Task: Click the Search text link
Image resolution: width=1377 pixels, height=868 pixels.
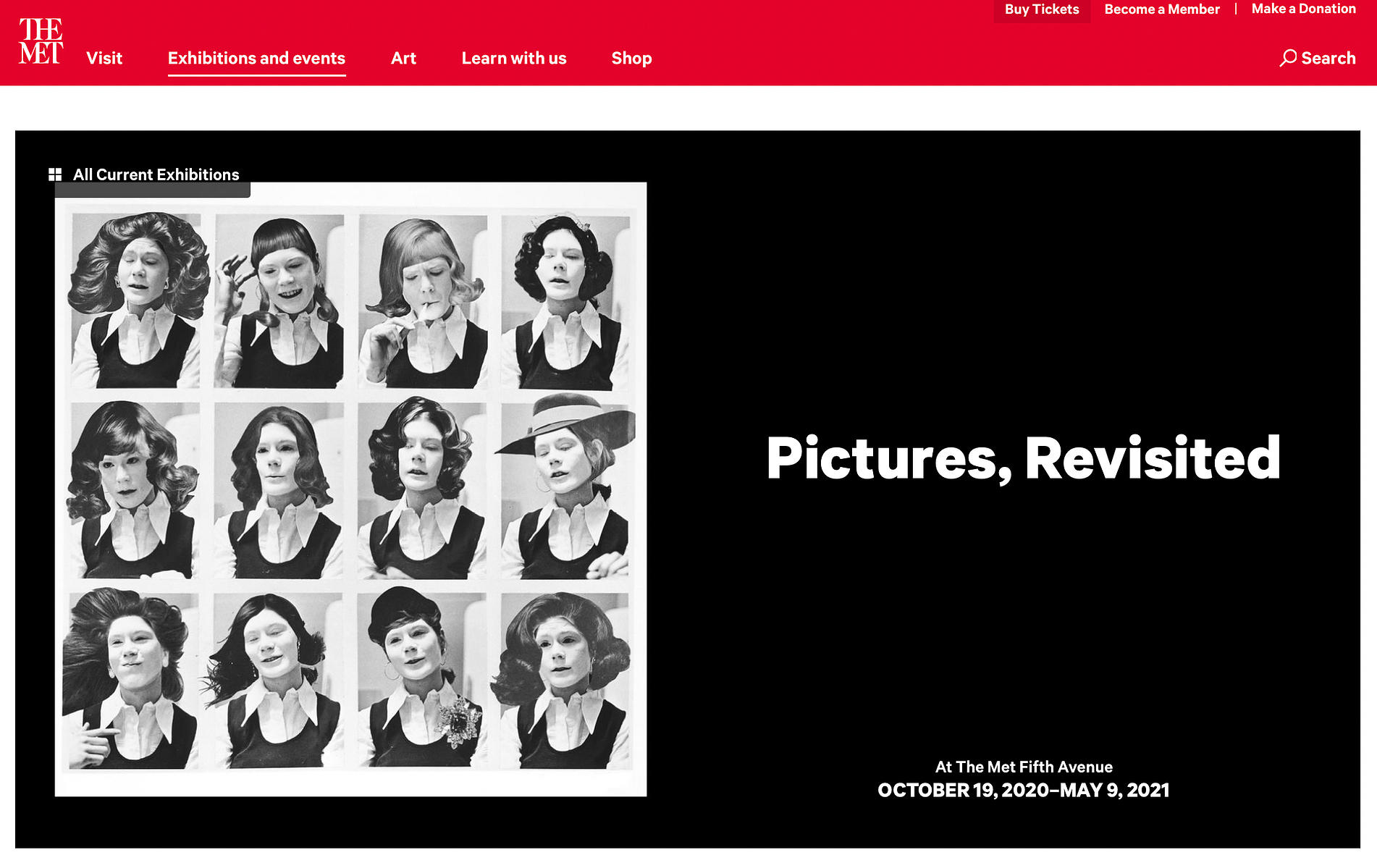Action: click(x=1328, y=58)
